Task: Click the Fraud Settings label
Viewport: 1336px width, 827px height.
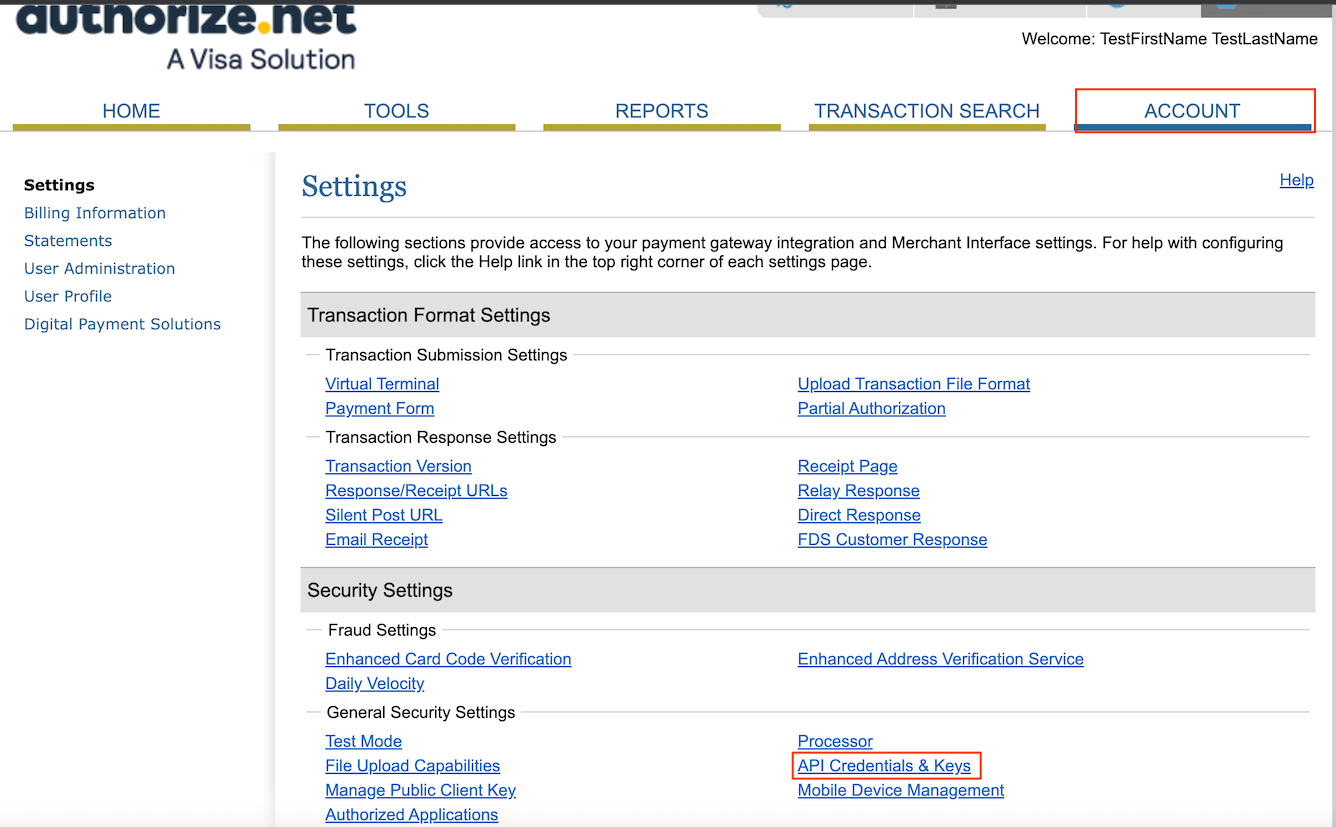Action: 382,630
